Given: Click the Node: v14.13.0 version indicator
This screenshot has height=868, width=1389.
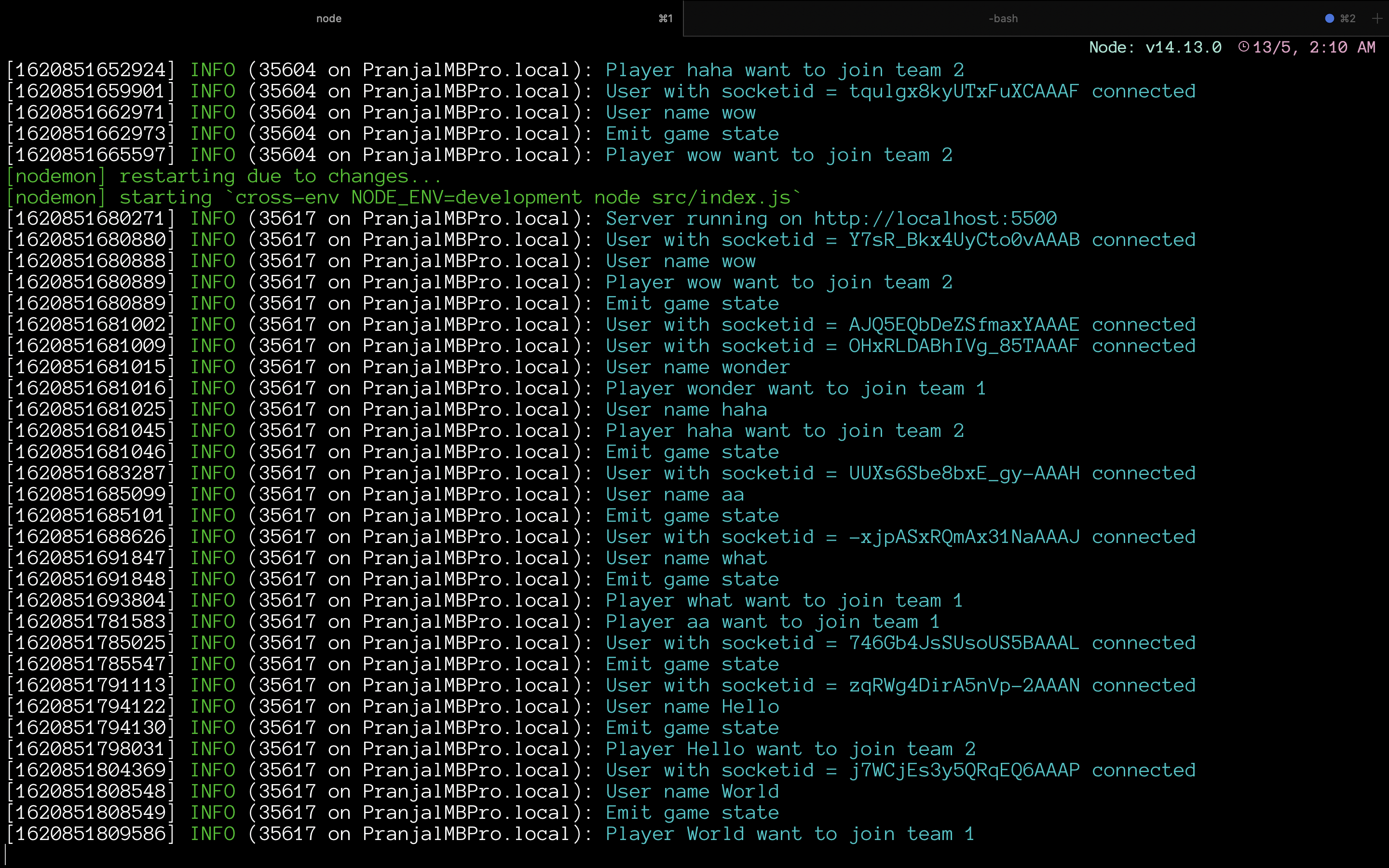Looking at the screenshot, I should click(1156, 47).
